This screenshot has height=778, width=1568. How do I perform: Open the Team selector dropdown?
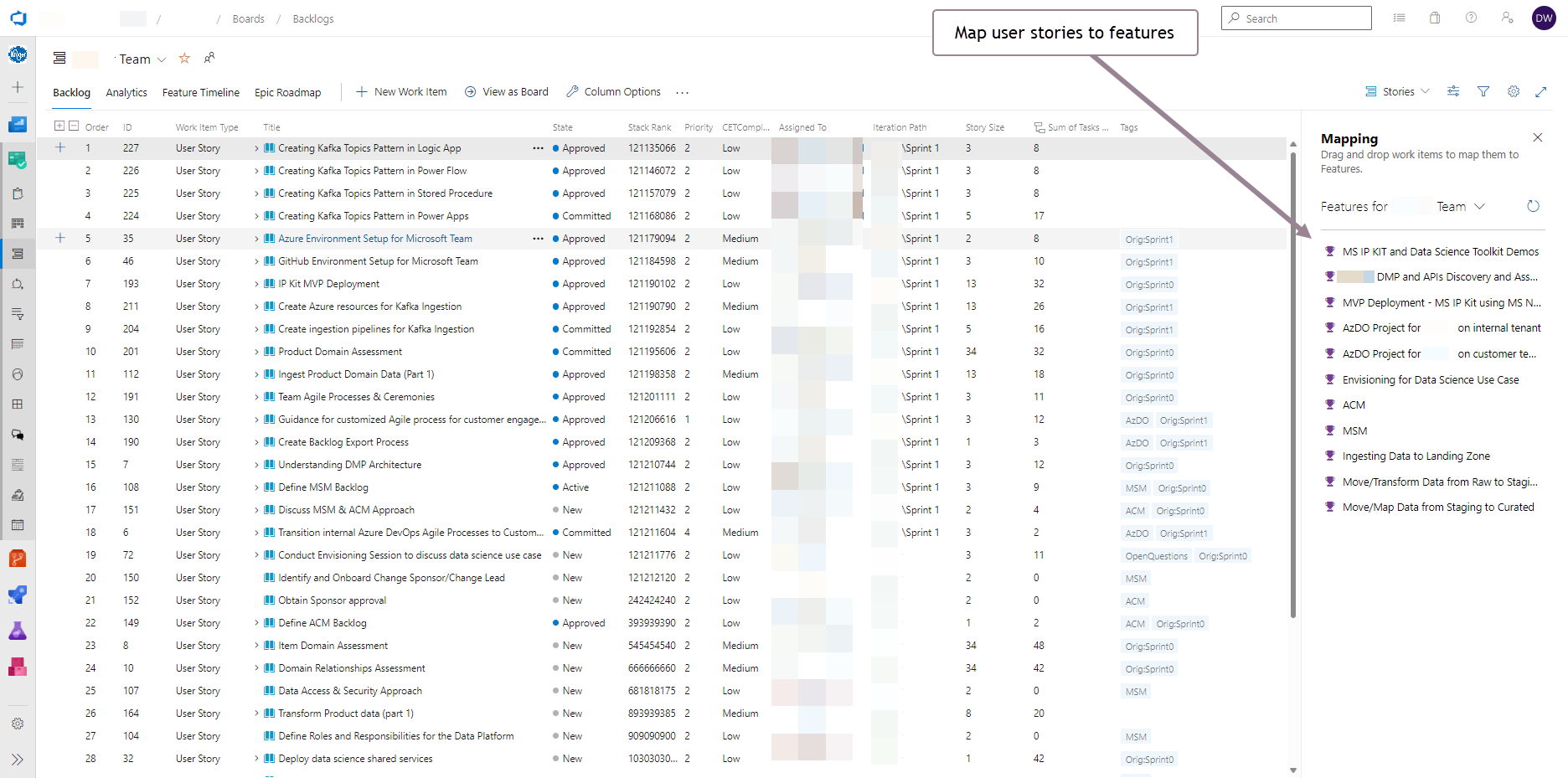160,59
